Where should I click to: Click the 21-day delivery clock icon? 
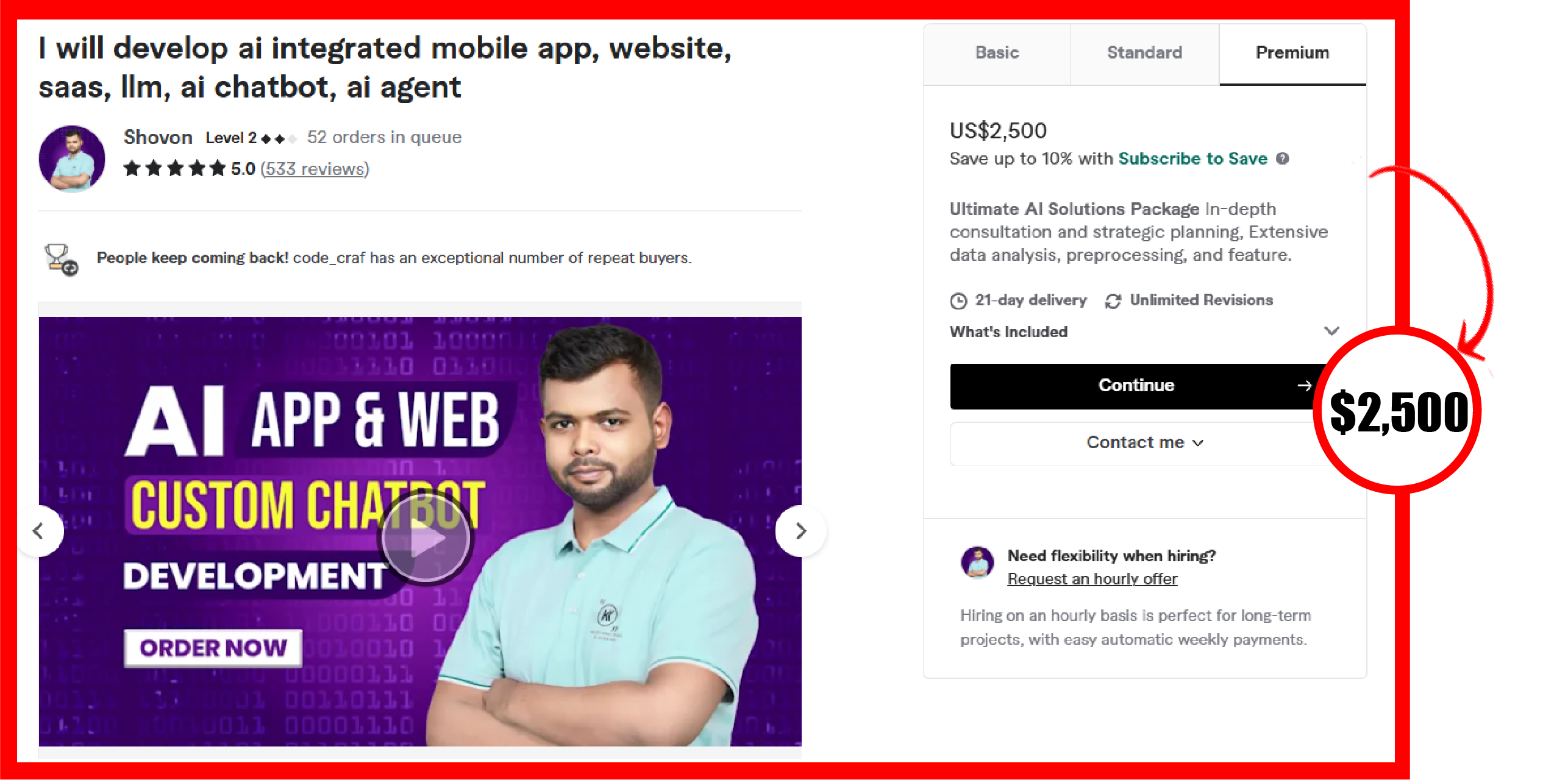958,300
